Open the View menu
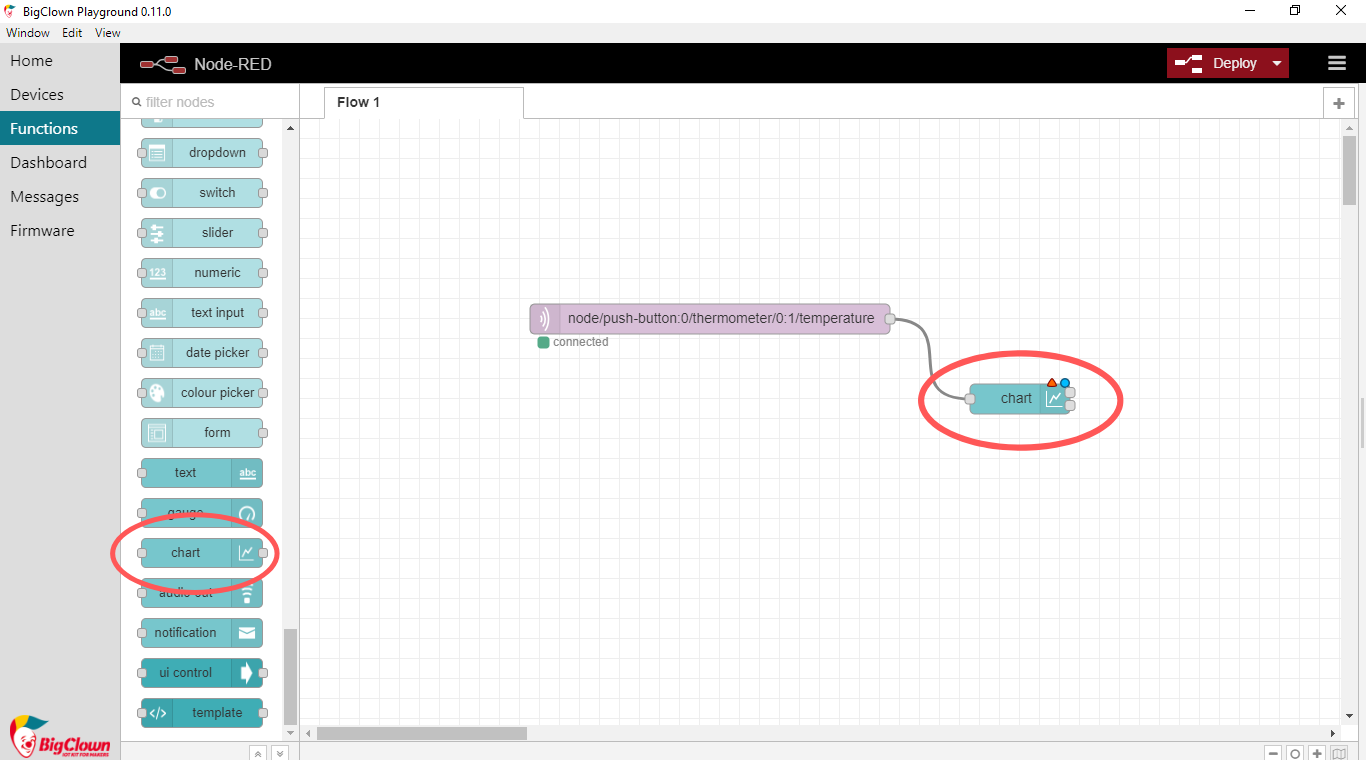This screenshot has width=1366, height=760. 108,33
